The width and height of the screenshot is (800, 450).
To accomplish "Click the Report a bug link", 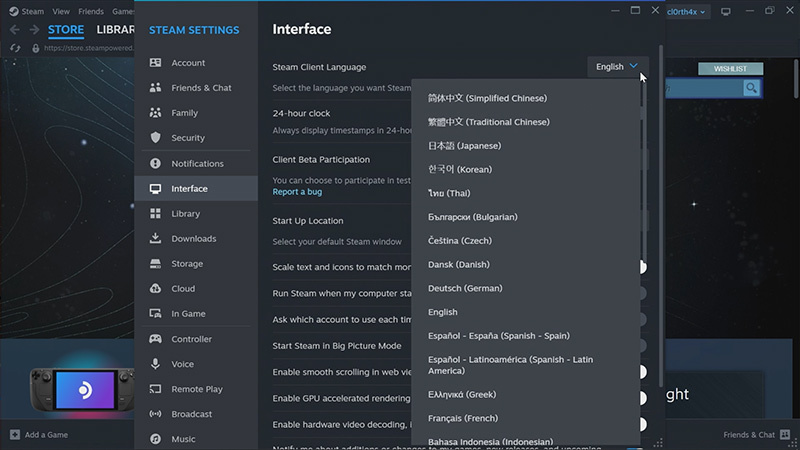I will tap(297, 191).
